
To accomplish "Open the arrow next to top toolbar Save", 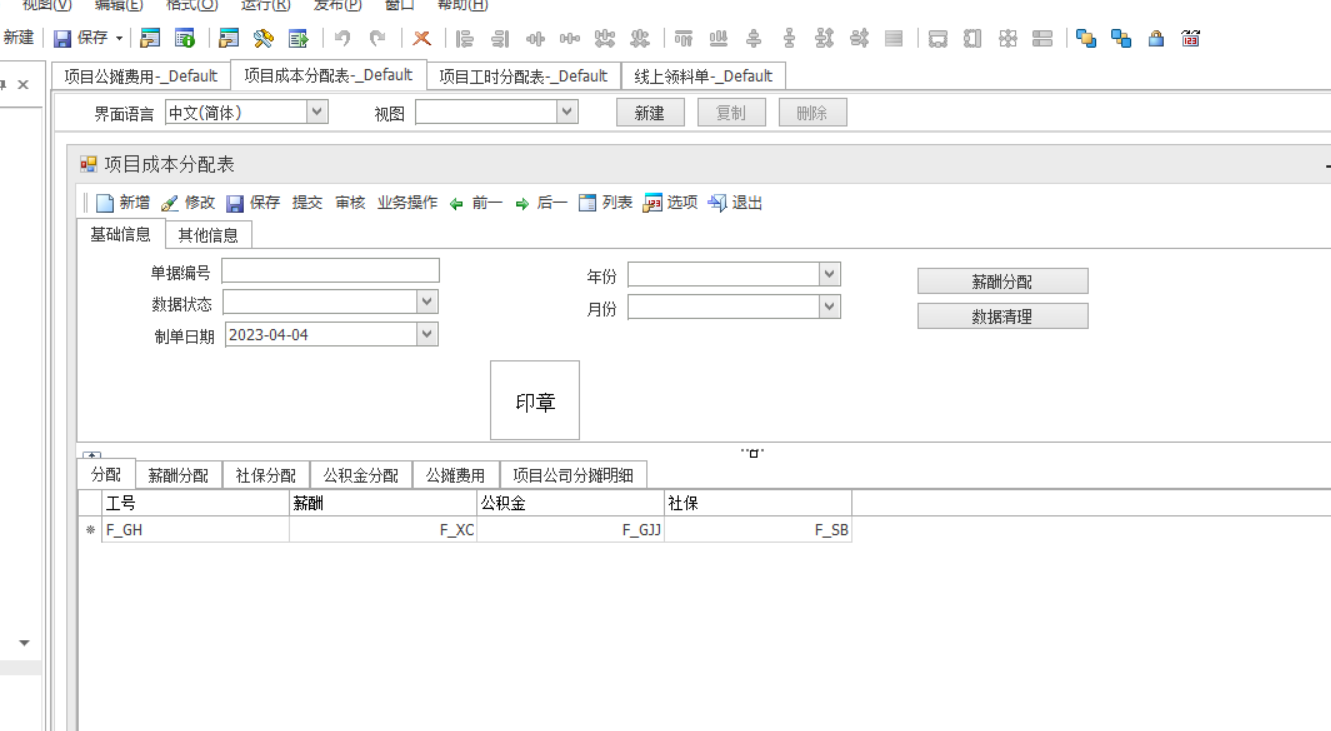I will 119,39.
